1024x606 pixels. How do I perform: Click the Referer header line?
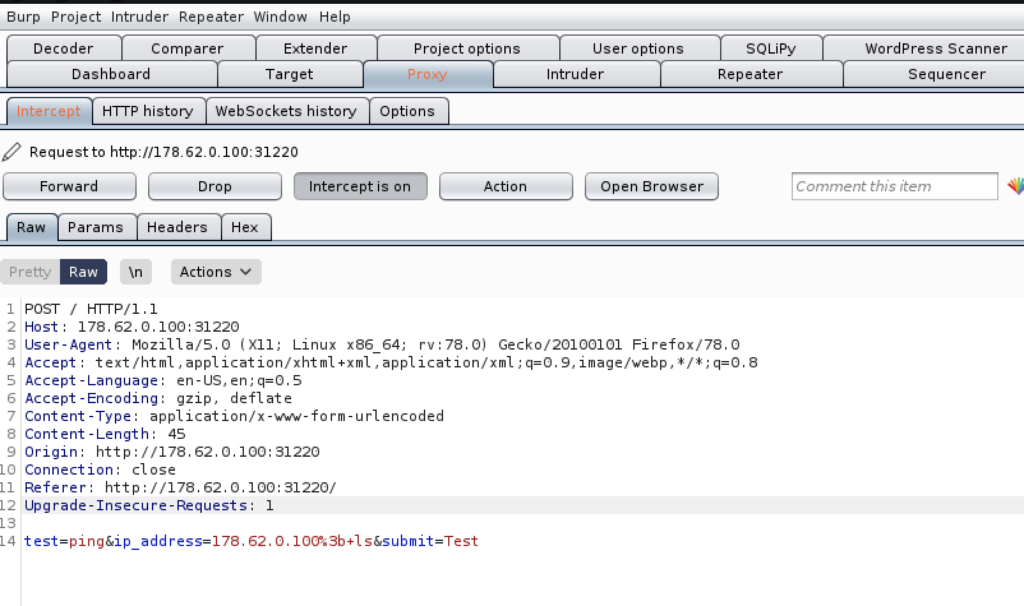coord(180,488)
